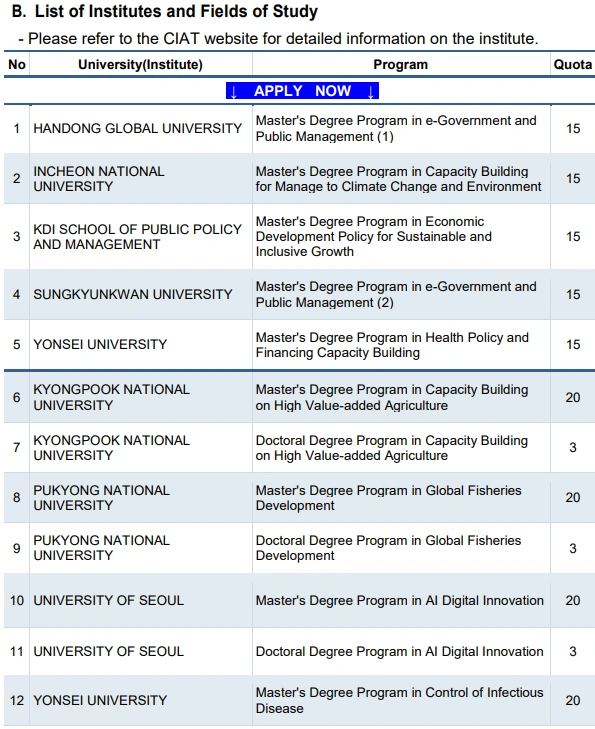Viewport: 595px width, 729px height.
Task: Click Climate Change and Environment program text
Action: (398, 179)
